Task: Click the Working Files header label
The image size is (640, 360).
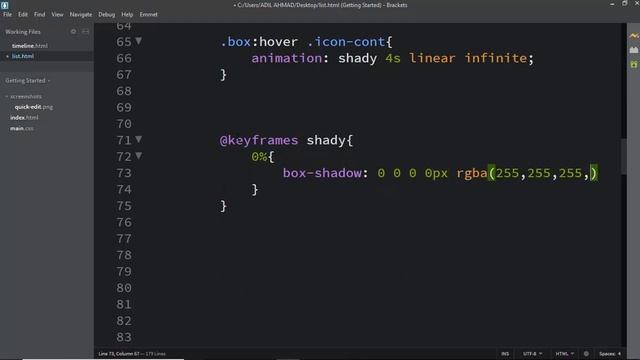Action: click(23, 31)
